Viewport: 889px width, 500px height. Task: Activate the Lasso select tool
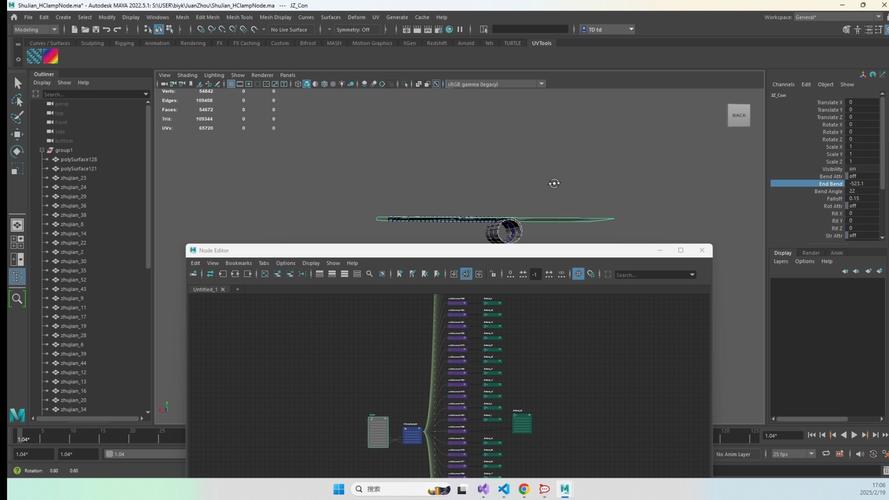pos(17,100)
